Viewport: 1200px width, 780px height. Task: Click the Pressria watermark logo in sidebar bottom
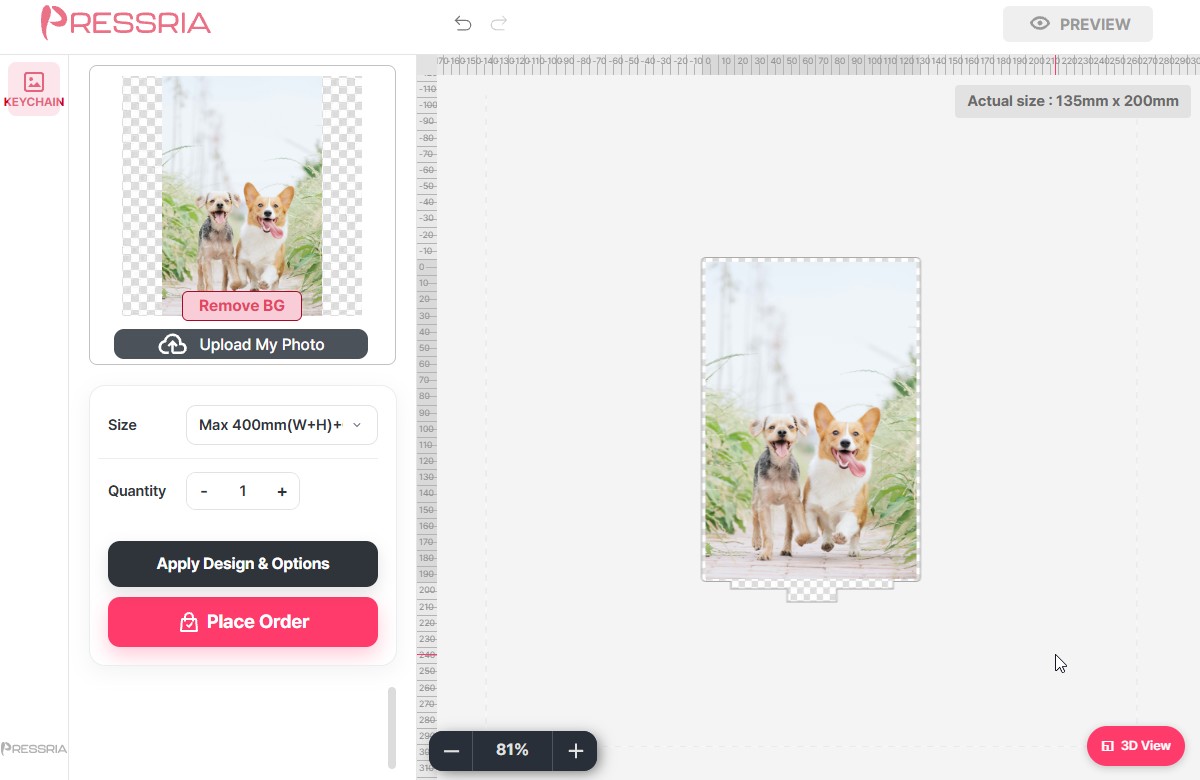coord(34,748)
